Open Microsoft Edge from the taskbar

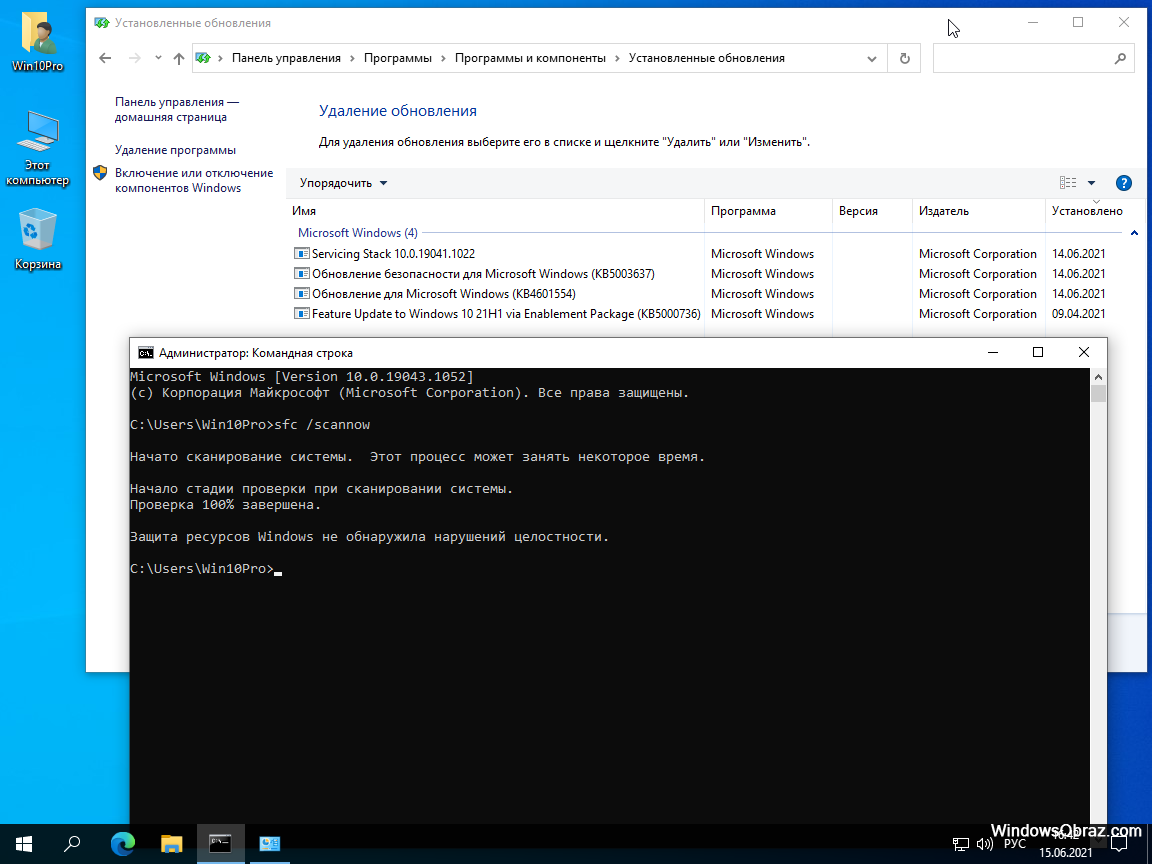pyautogui.click(x=122, y=844)
